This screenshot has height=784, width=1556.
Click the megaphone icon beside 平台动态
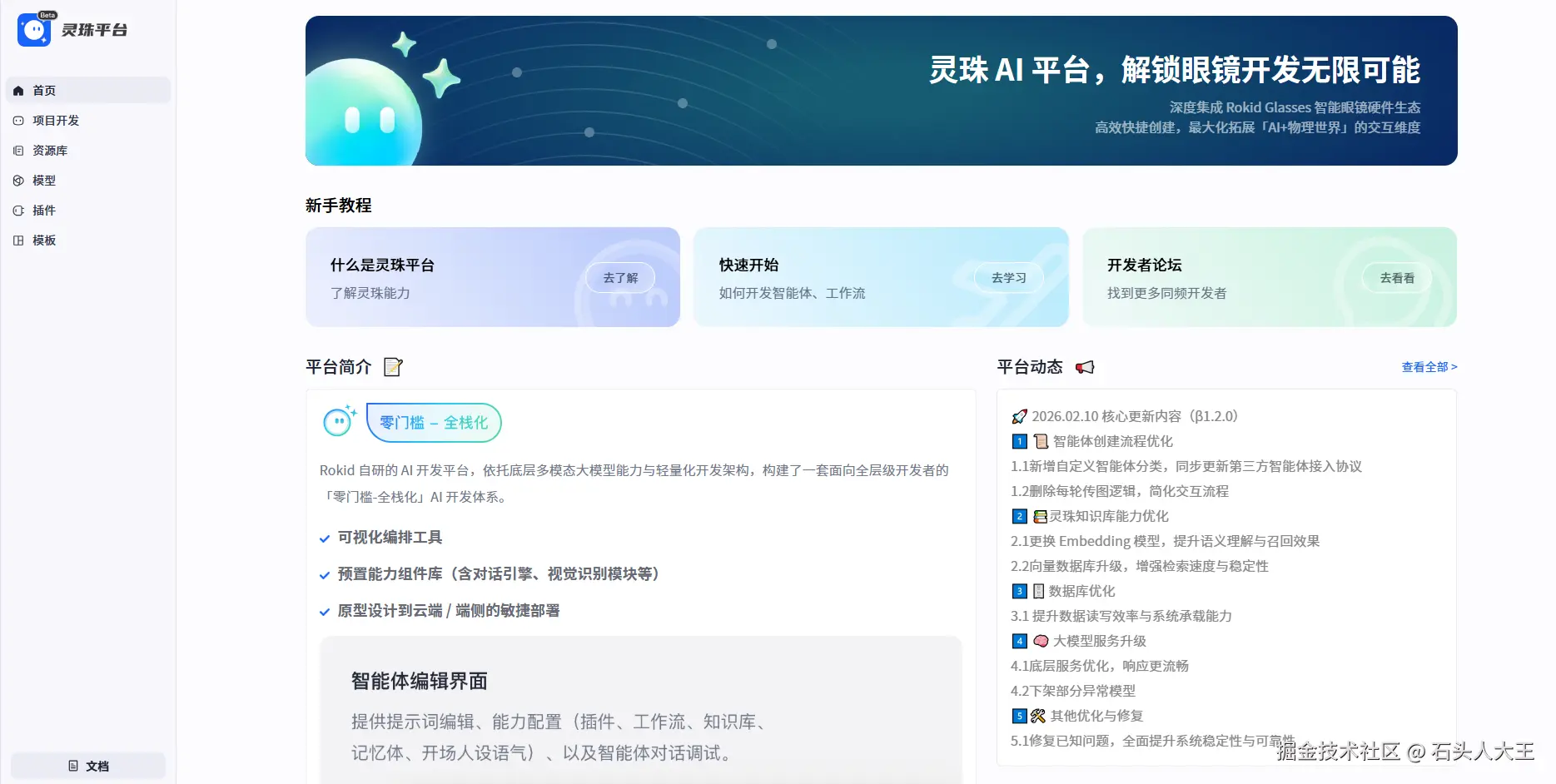1085,367
